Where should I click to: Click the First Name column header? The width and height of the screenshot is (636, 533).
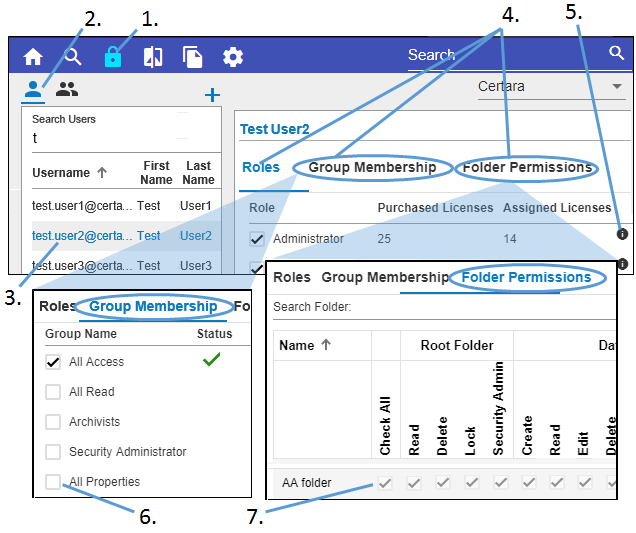point(156,172)
